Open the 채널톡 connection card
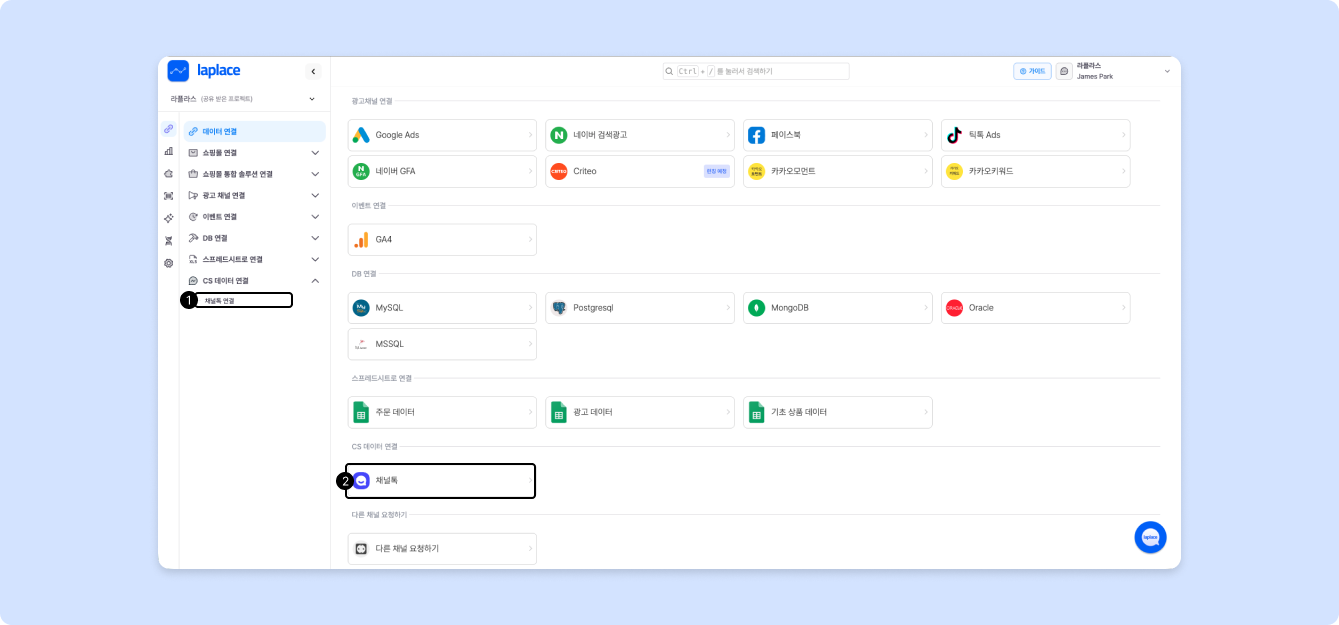 point(442,481)
